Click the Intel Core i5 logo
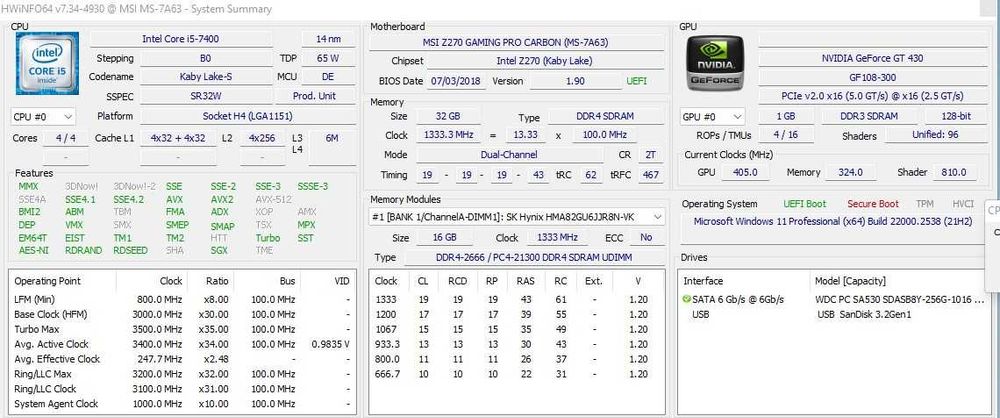The width and height of the screenshot is (1000, 418). click(x=47, y=63)
